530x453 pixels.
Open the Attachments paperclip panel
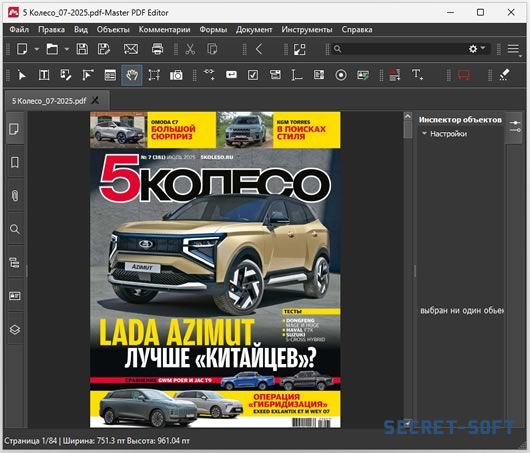coord(15,196)
